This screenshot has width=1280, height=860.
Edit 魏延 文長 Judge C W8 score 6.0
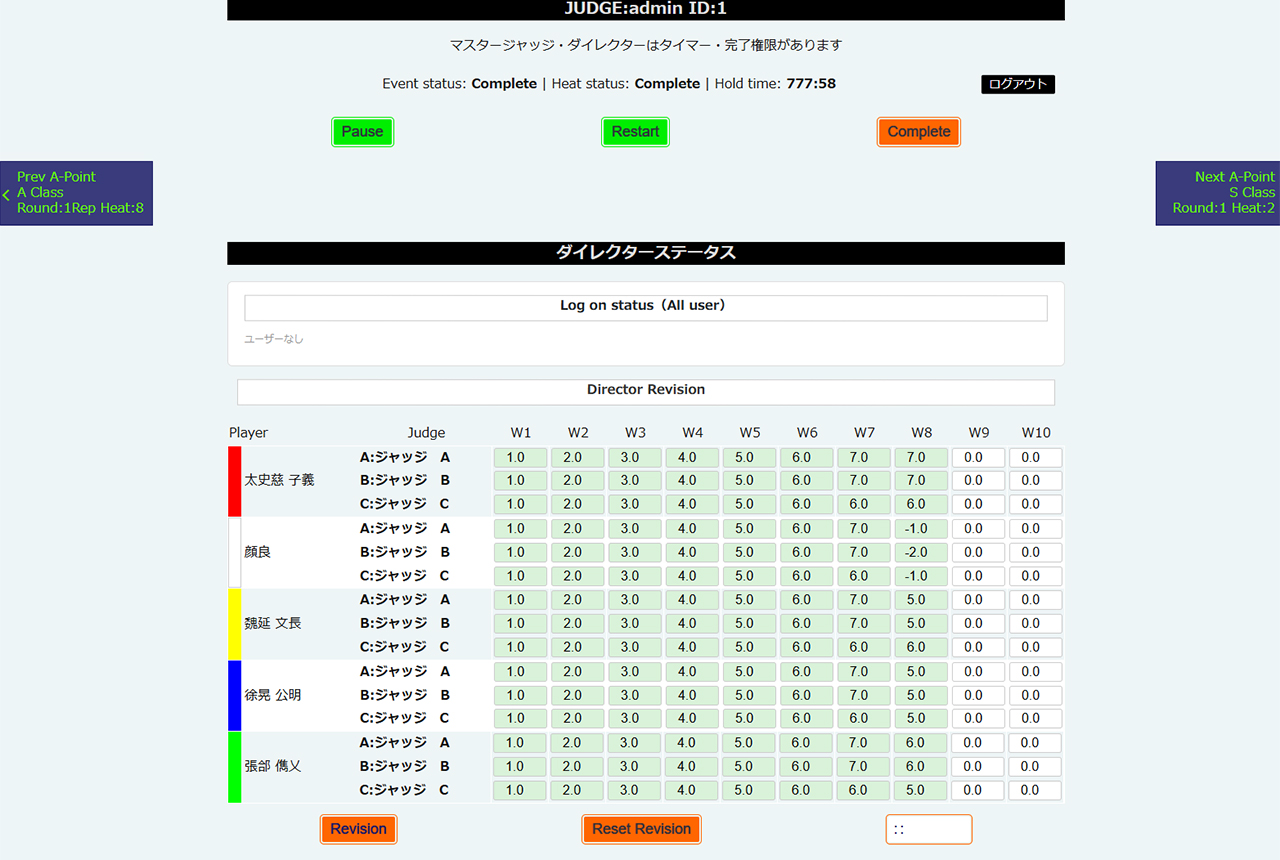(x=921, y=648)
